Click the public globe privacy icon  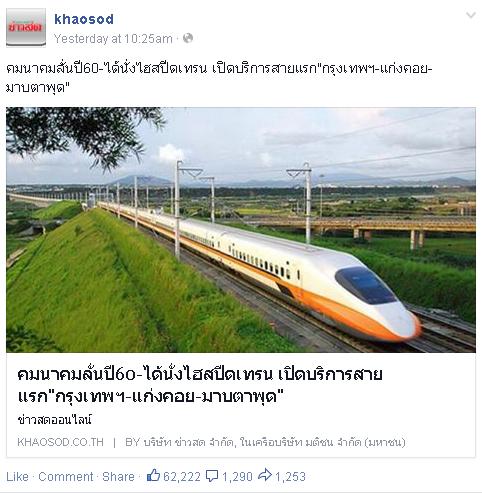[188, 38]
